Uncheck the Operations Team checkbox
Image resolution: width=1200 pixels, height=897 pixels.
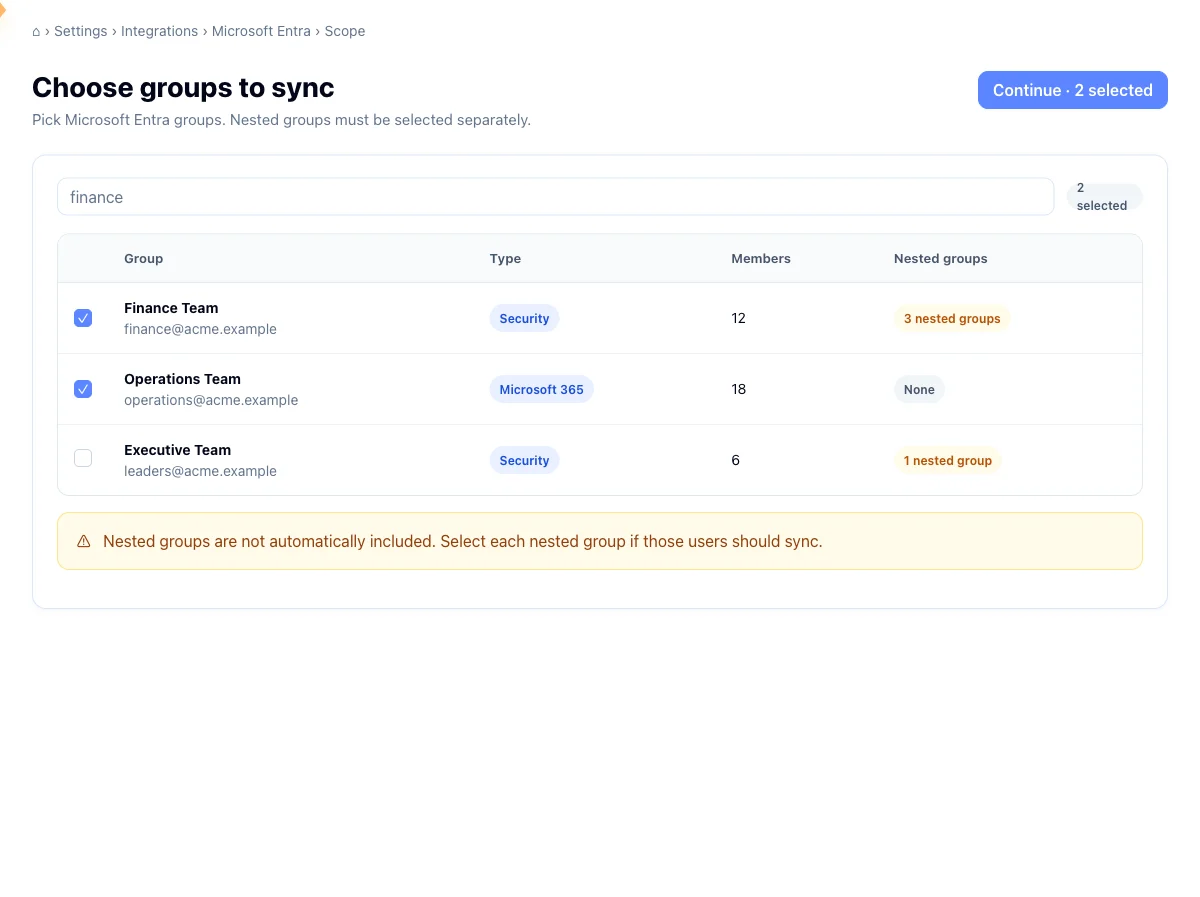83,389
